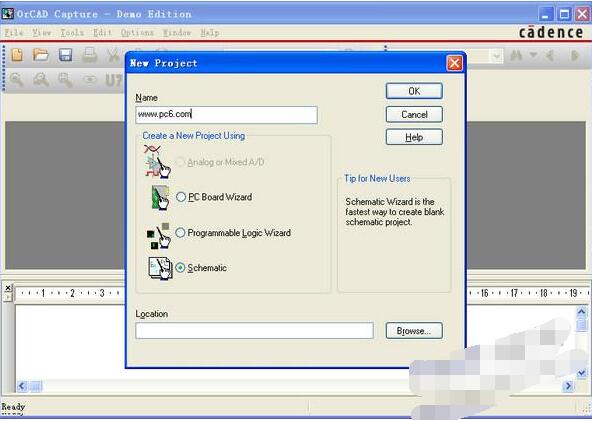Click the binoculars Find icon
Image resolution: width=592 pixels, height=421 pixels.
[x=516, y=56]
